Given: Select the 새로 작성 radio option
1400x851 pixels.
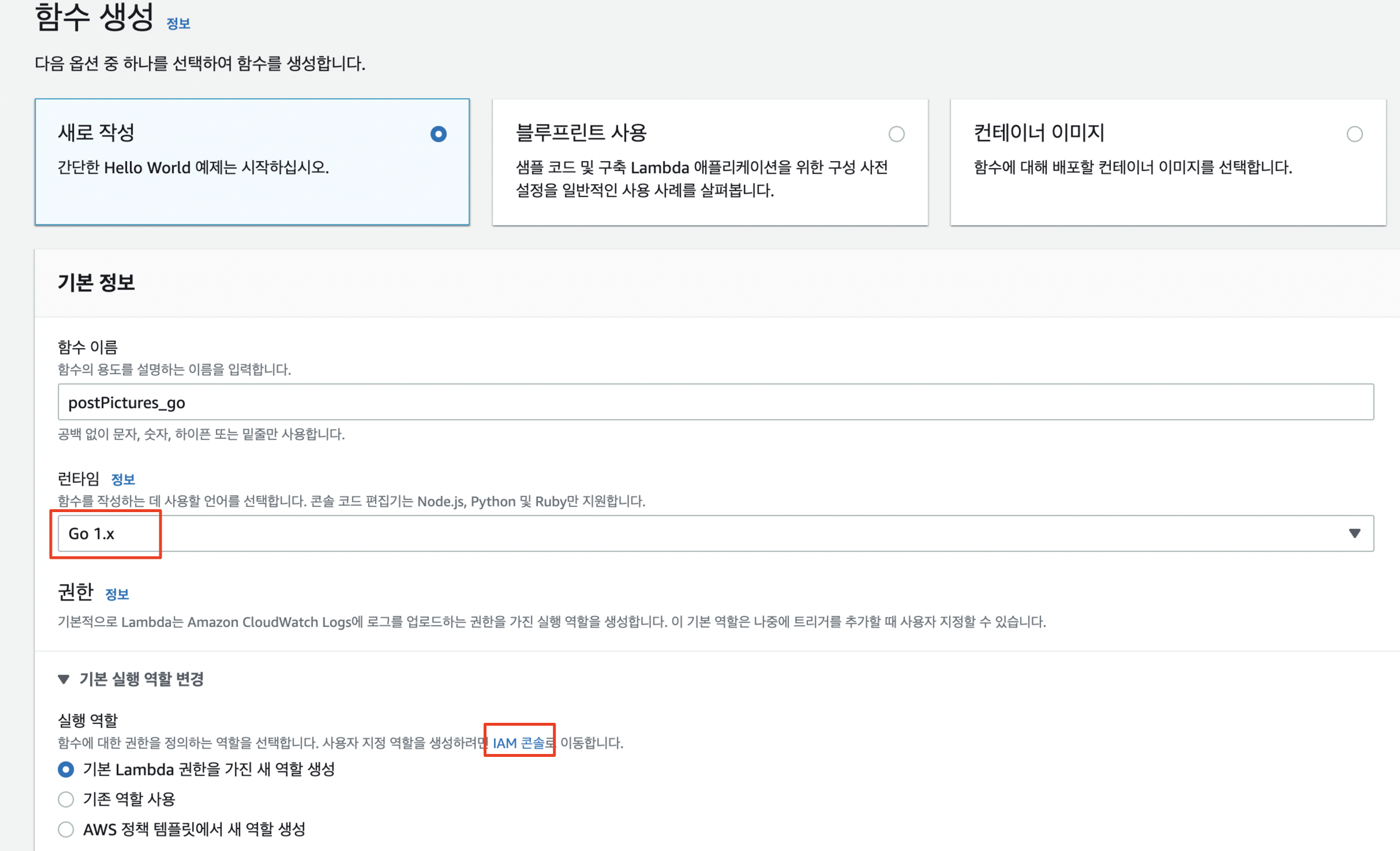Looking at the screenshot, I should (x=439, y=135).
